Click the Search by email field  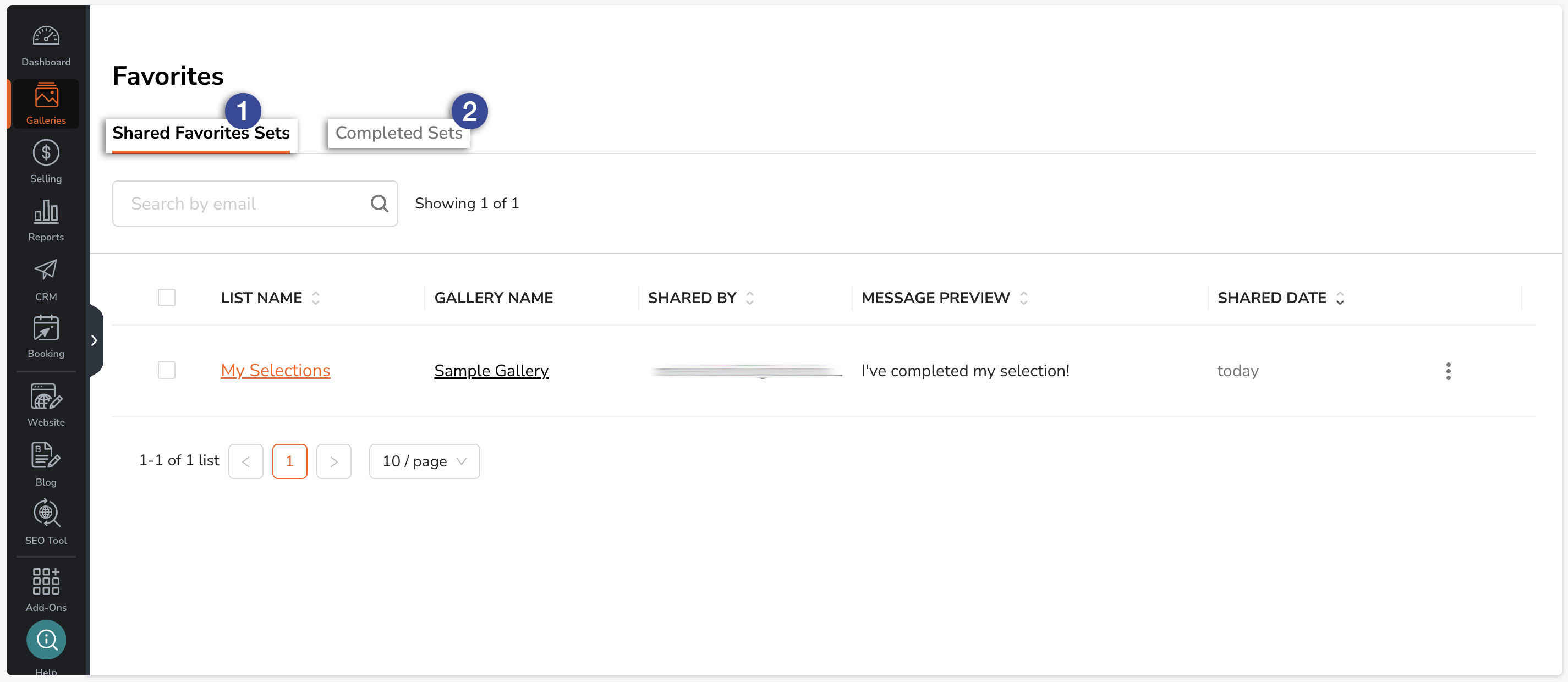pyautogui.click(x=244, y=203)
